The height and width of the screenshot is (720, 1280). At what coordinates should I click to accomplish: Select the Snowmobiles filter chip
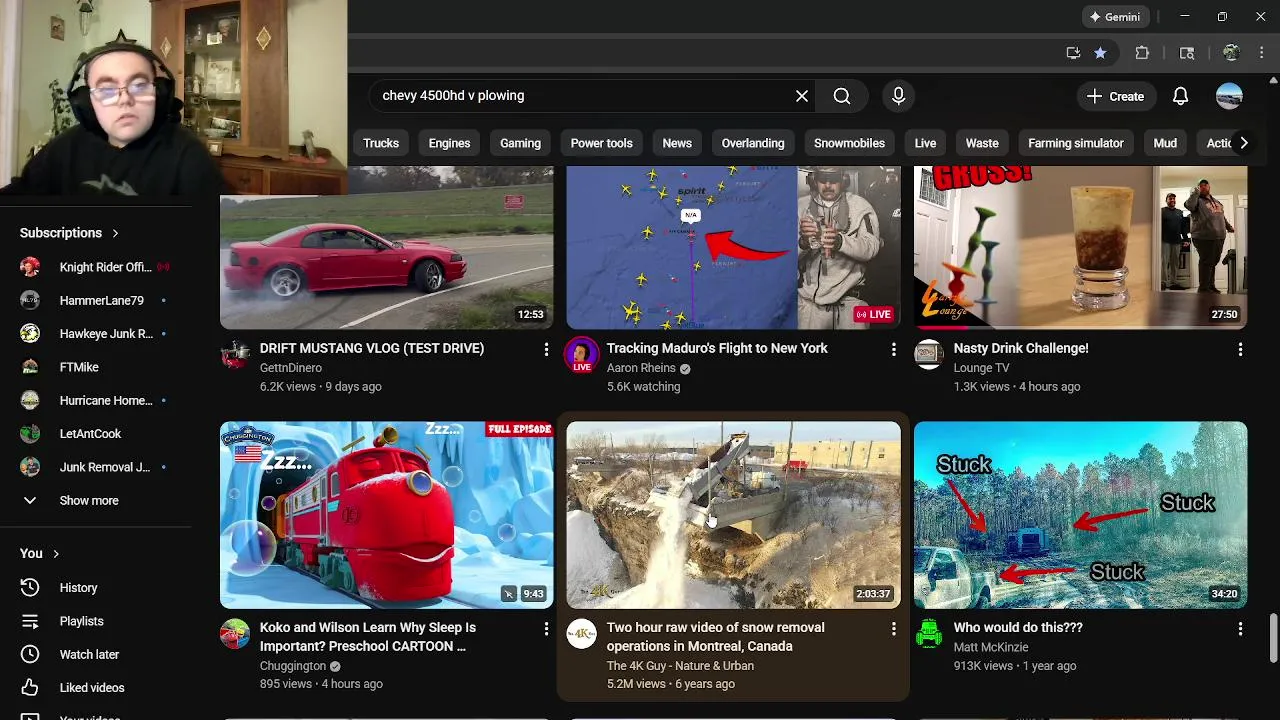[x=849, y=143]
